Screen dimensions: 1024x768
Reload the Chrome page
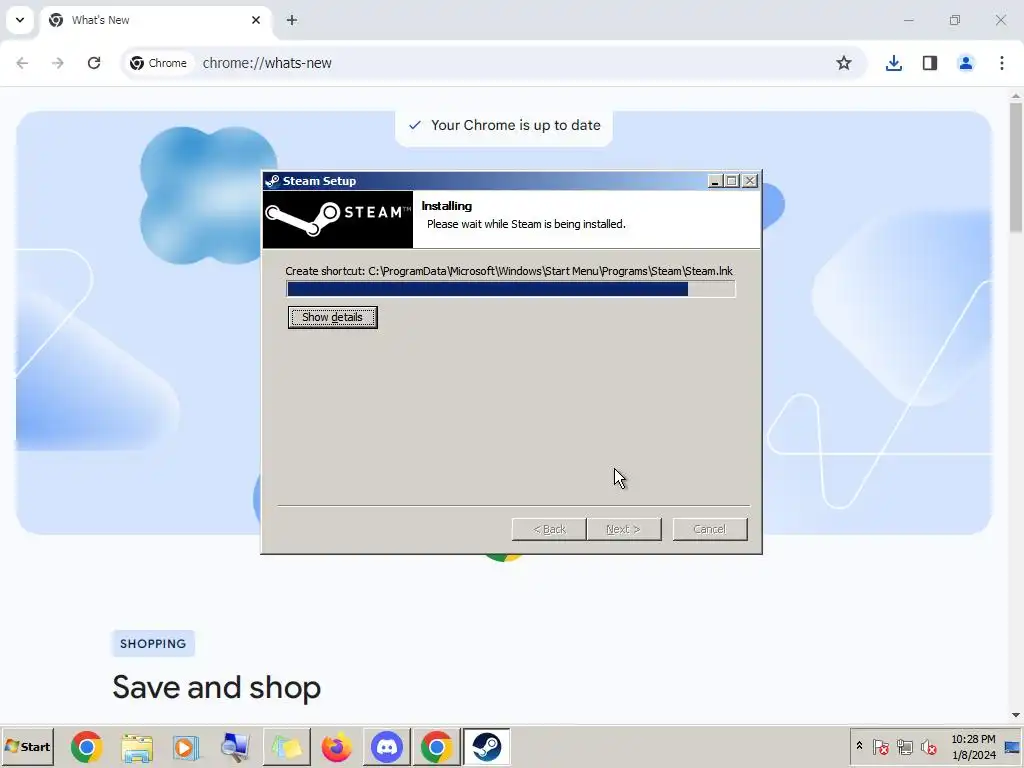pos(94,63)
